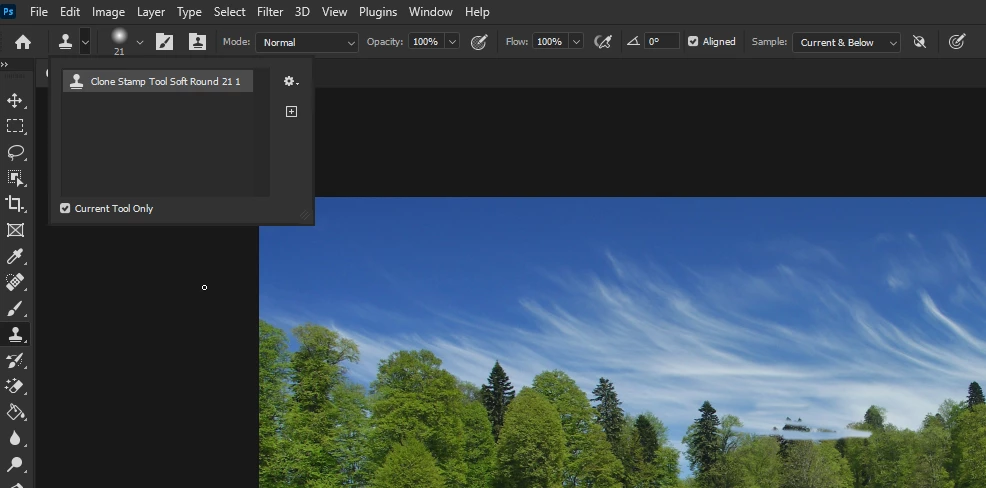This screenshot has width=986, height=488.
Task: Toggle the Brush Settings panel icon
Action: click(164, 42)
